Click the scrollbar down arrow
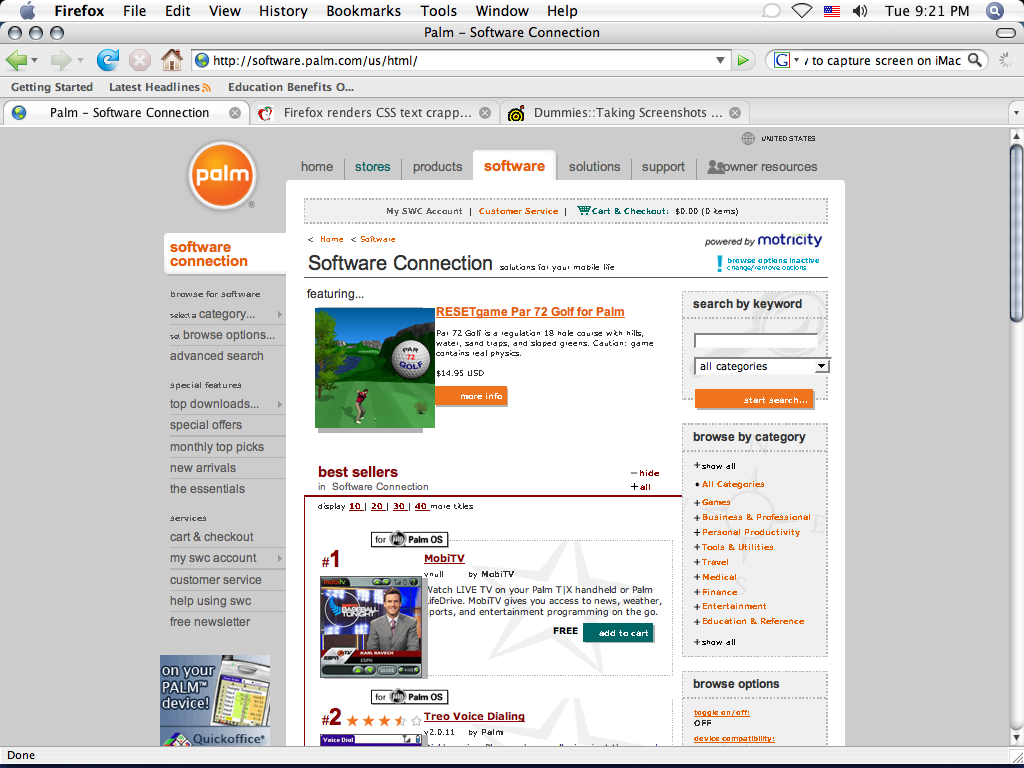The image size is (1024, 768). pyautogui.click(x=1016, y=739)
